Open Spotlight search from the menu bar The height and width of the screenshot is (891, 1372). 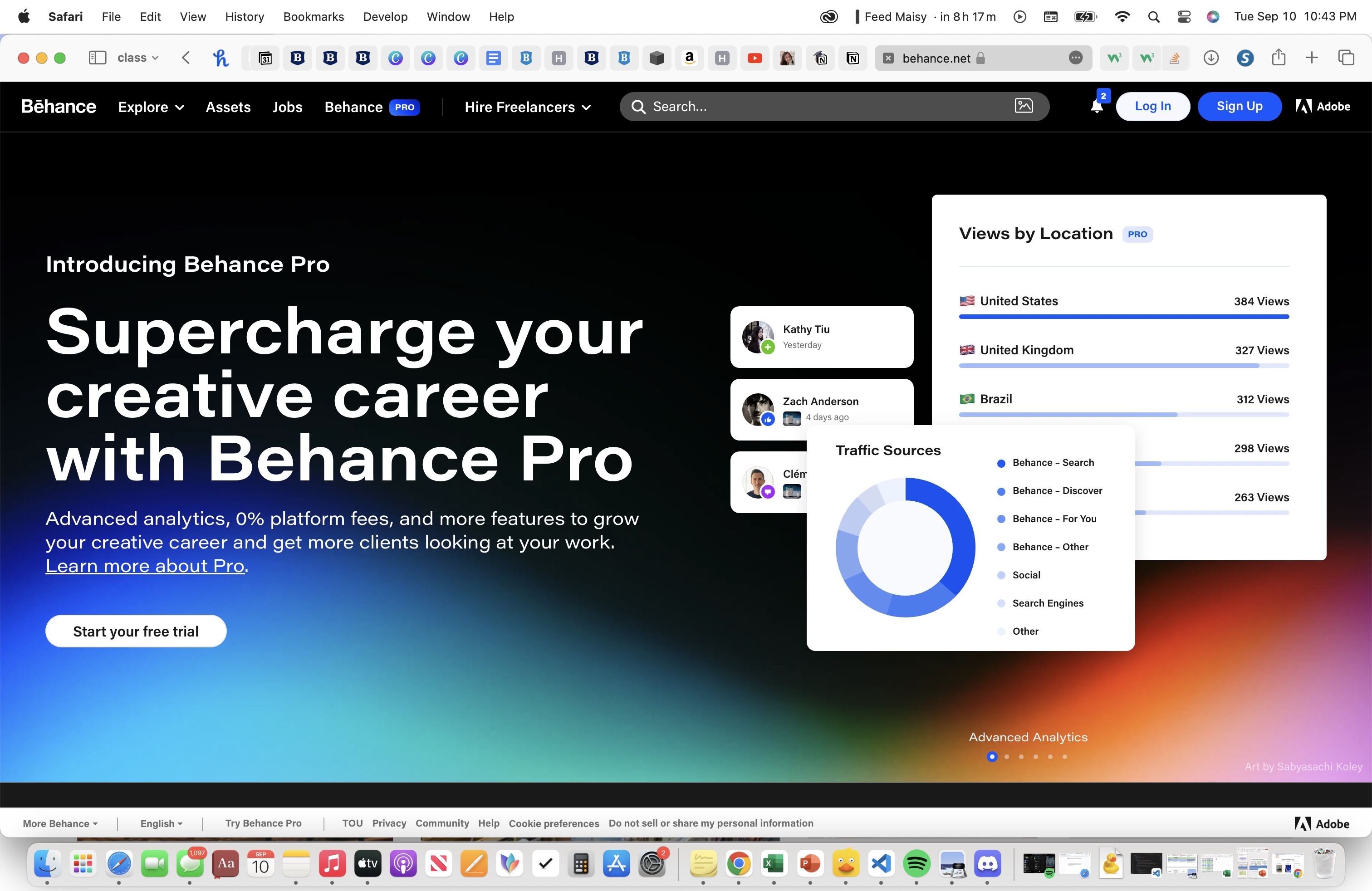(1153, 17)
